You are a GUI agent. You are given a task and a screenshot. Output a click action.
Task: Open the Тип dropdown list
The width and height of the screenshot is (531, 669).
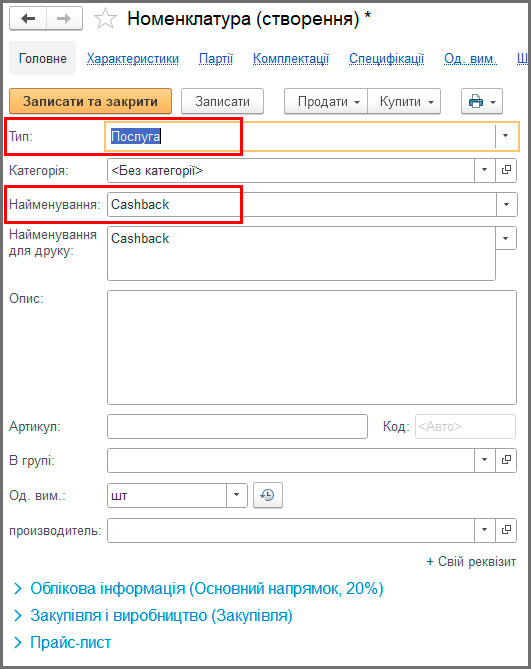506,136
